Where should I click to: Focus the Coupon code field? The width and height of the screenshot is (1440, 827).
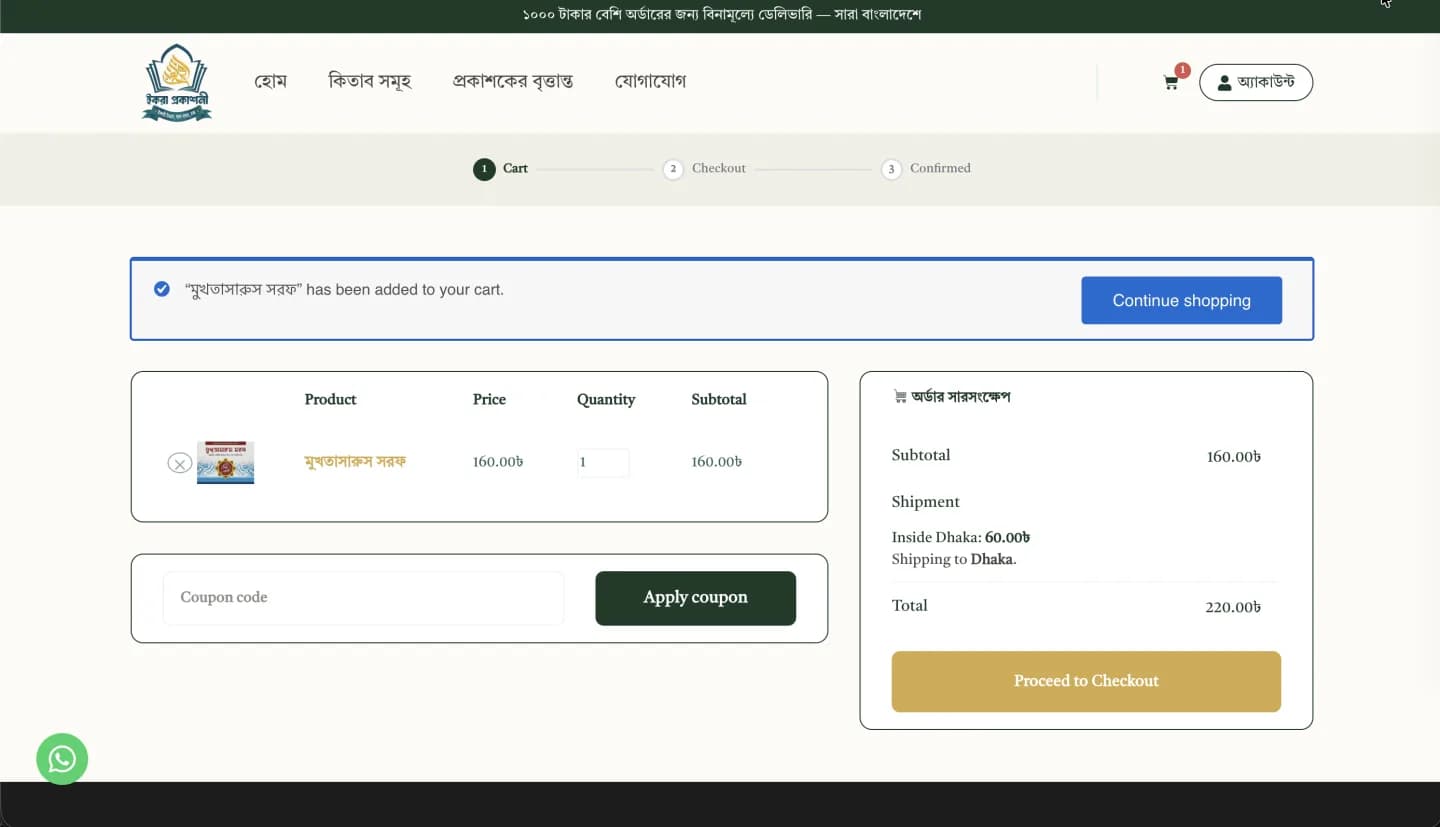(363, 598)
